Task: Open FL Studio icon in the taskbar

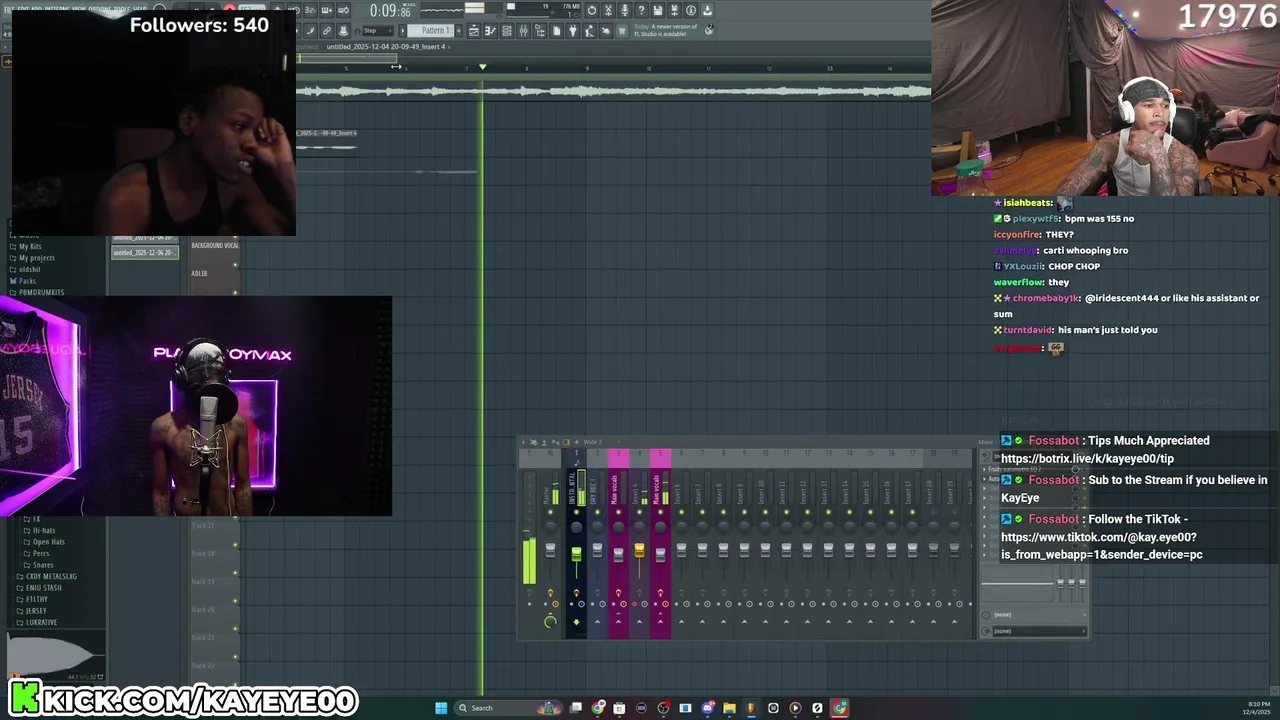Action: 751,708
